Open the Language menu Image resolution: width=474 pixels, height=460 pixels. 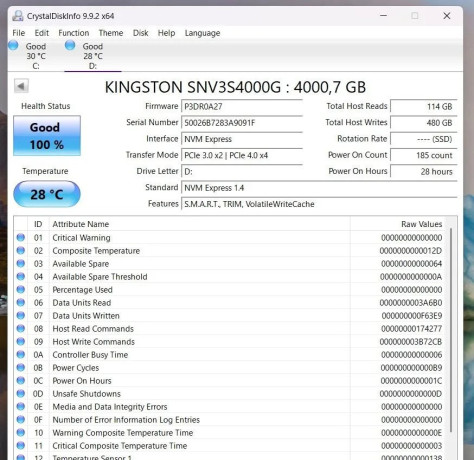(x=202, y=33)
